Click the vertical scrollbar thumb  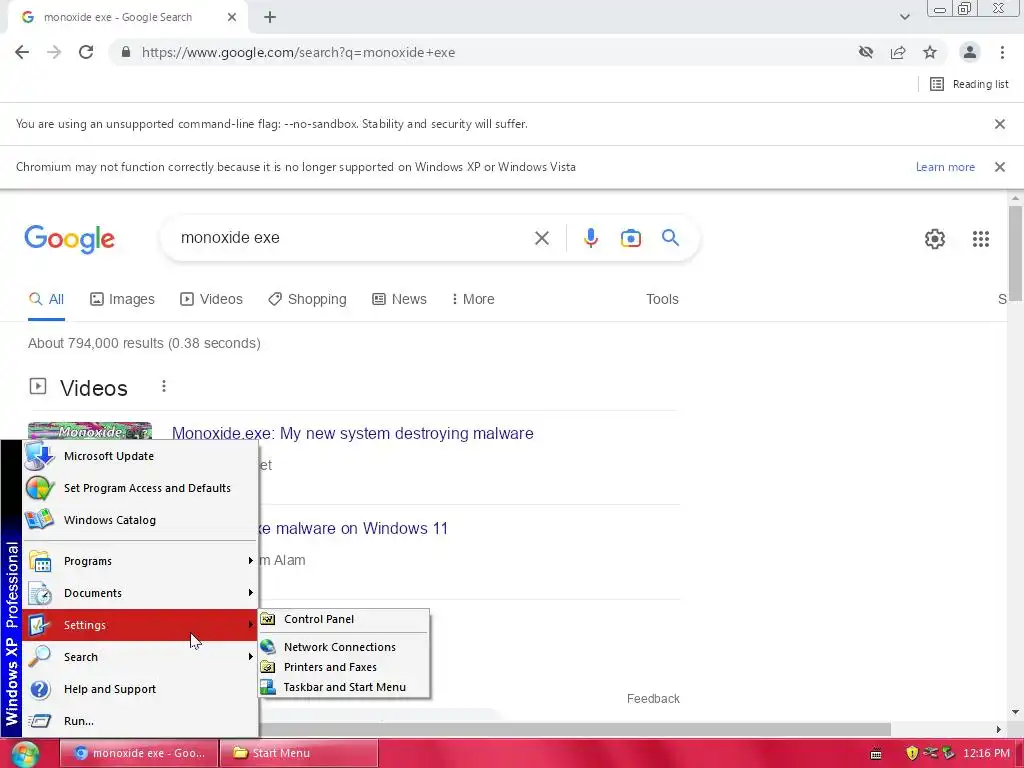tap(1015, 253)
